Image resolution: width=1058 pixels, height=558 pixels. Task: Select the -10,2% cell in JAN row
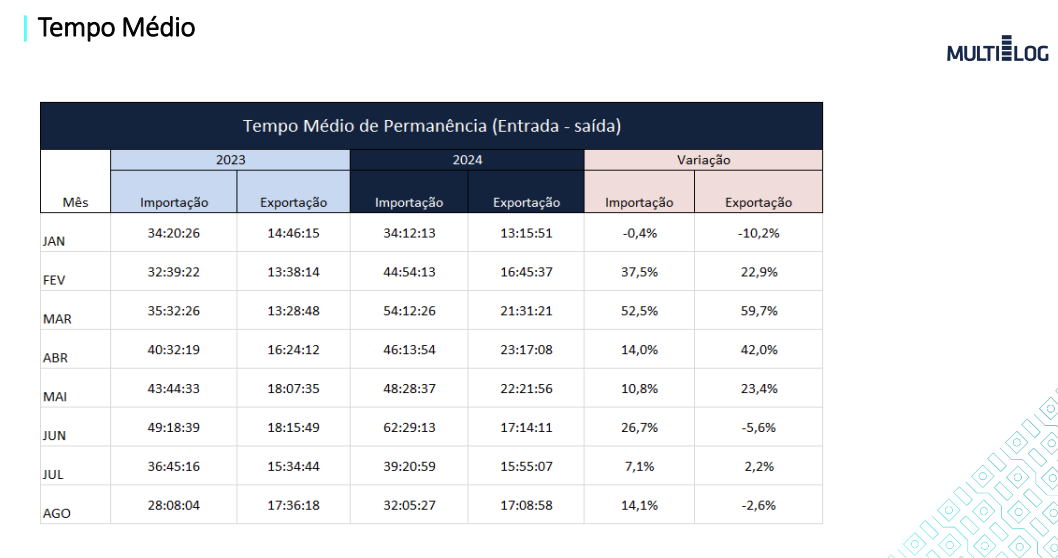coord(758,233)
